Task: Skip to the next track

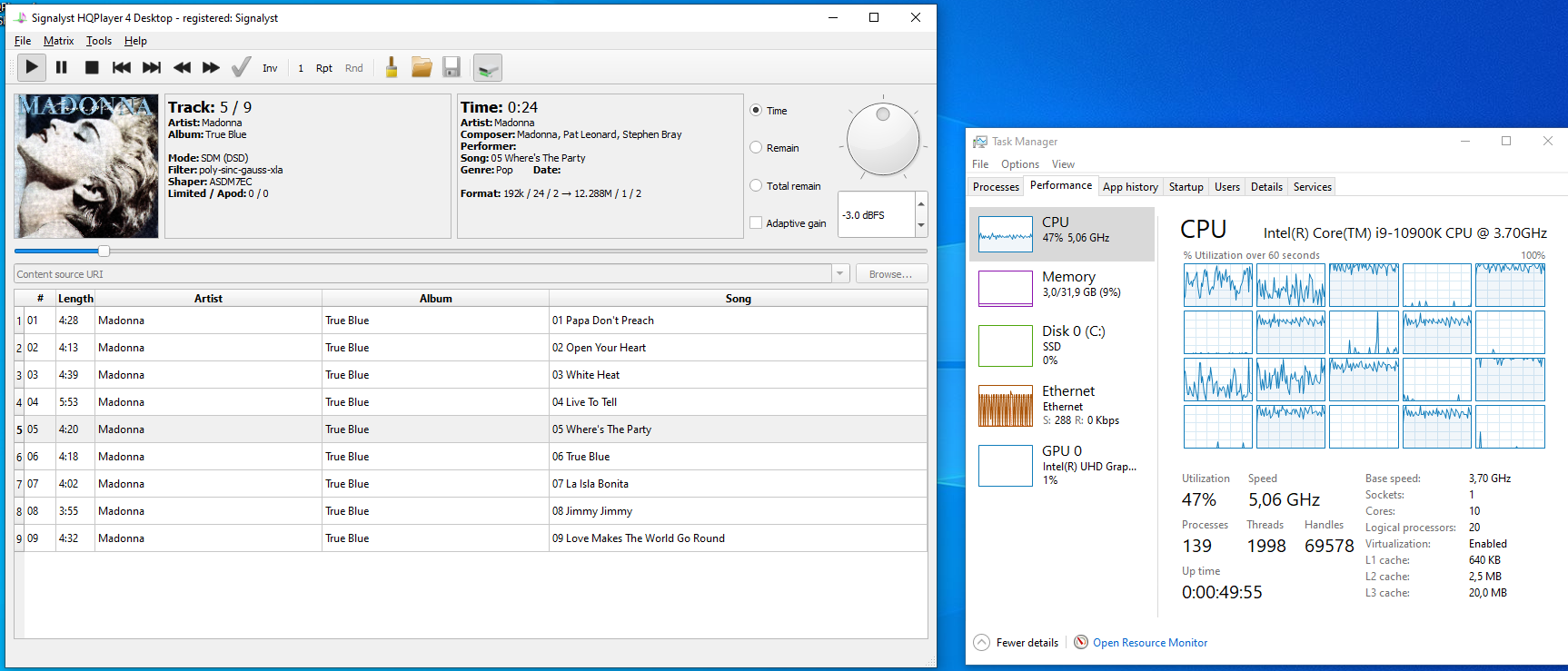Action: coord(152,67)
